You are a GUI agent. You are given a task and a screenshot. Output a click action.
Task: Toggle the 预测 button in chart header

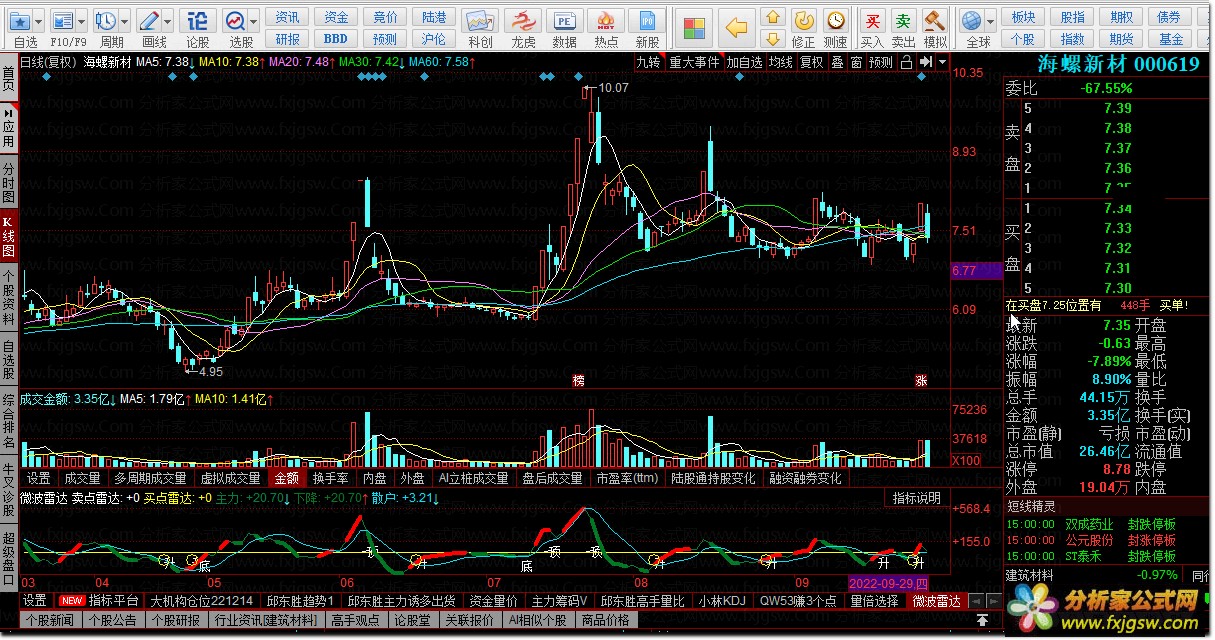(x=881, y=62)
